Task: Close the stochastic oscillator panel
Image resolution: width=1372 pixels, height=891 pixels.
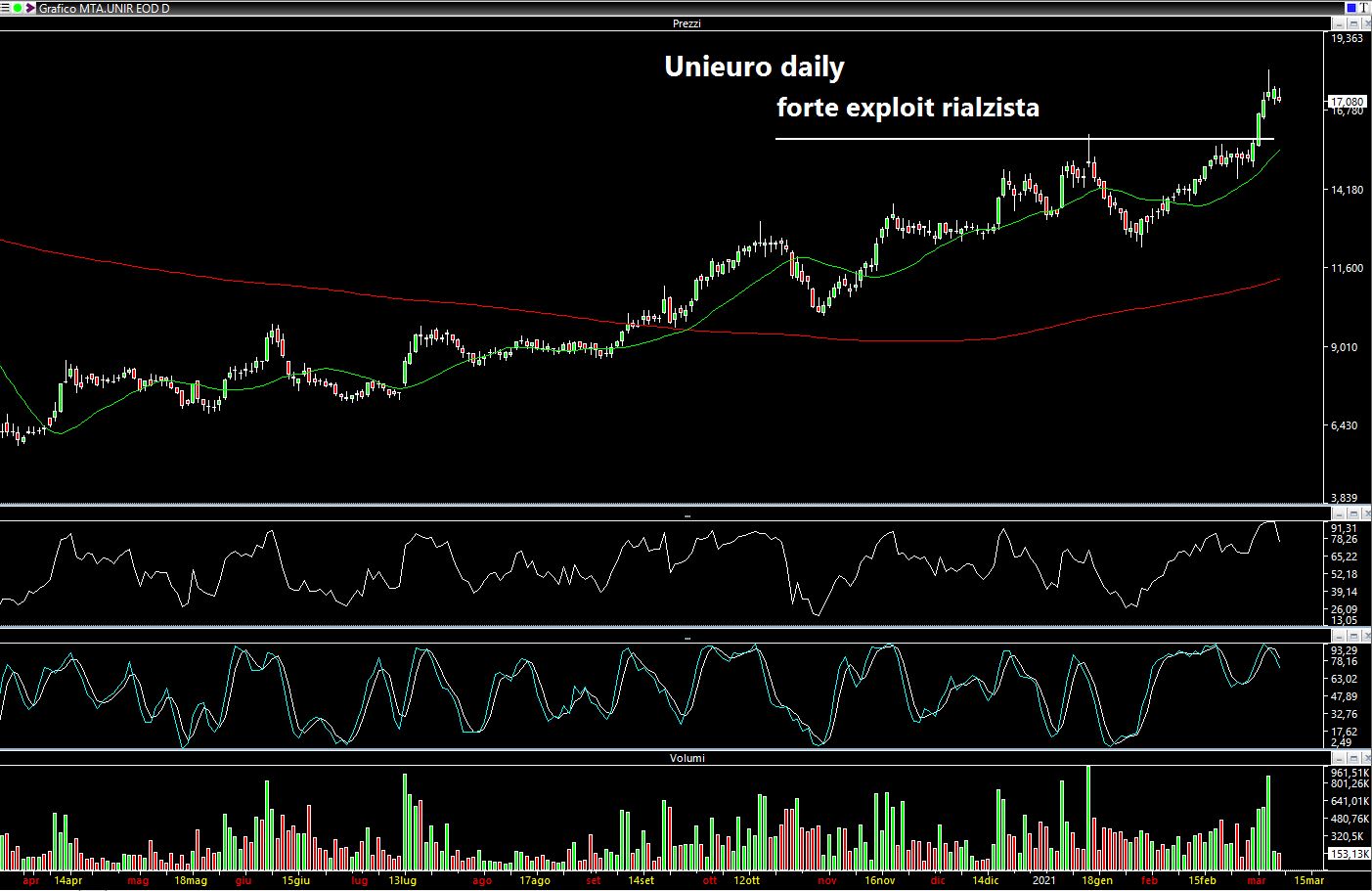Action: click(x=1365, y=636)
